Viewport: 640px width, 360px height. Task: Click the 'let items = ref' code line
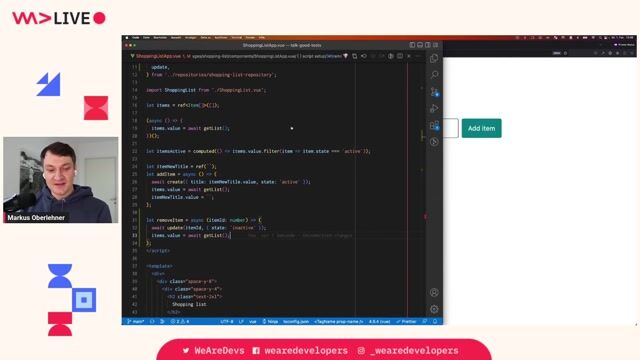click(182, 105)
